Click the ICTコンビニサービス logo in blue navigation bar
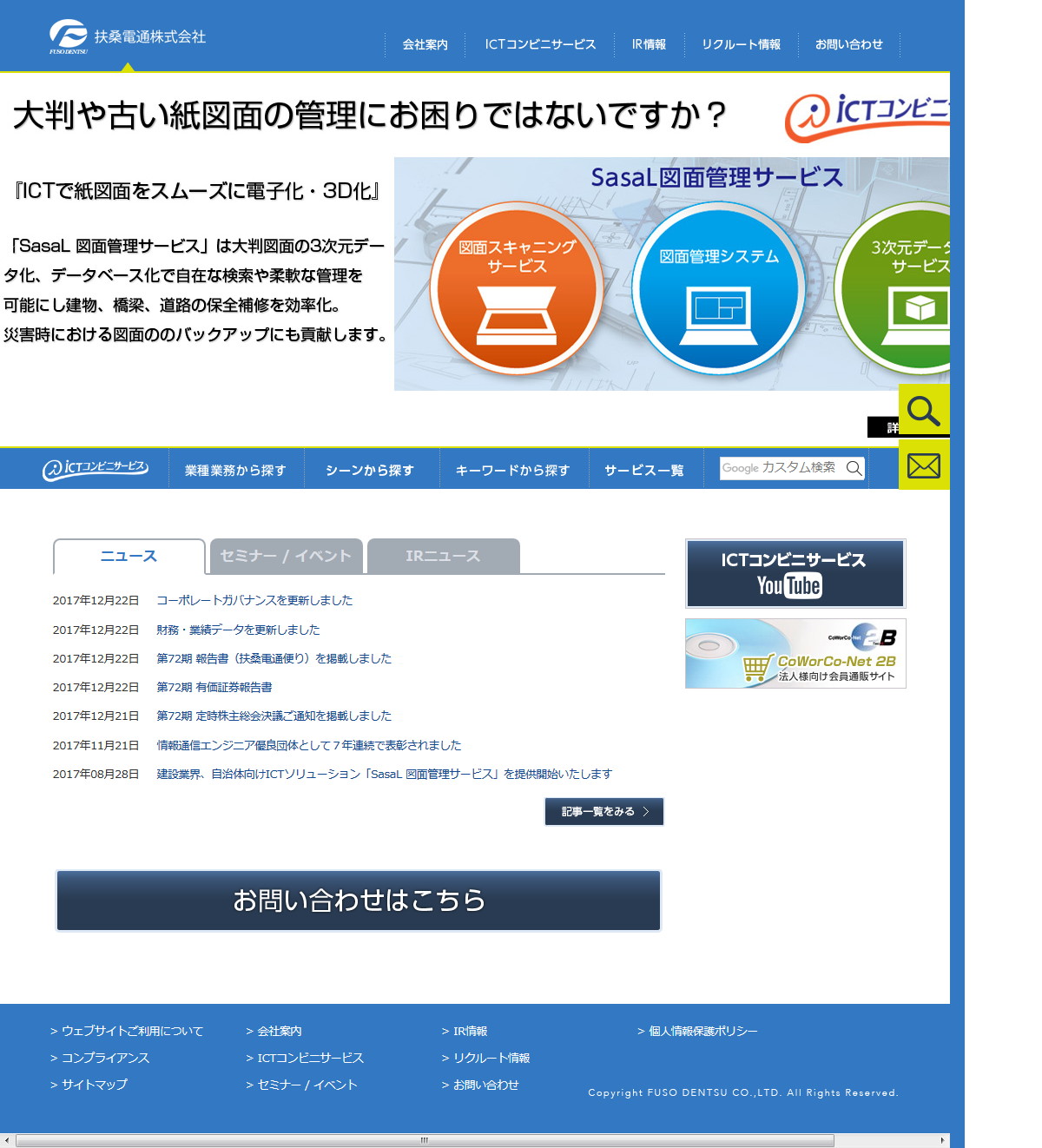This screenshot has height=1148, width=1042. [x=96, y=469]
